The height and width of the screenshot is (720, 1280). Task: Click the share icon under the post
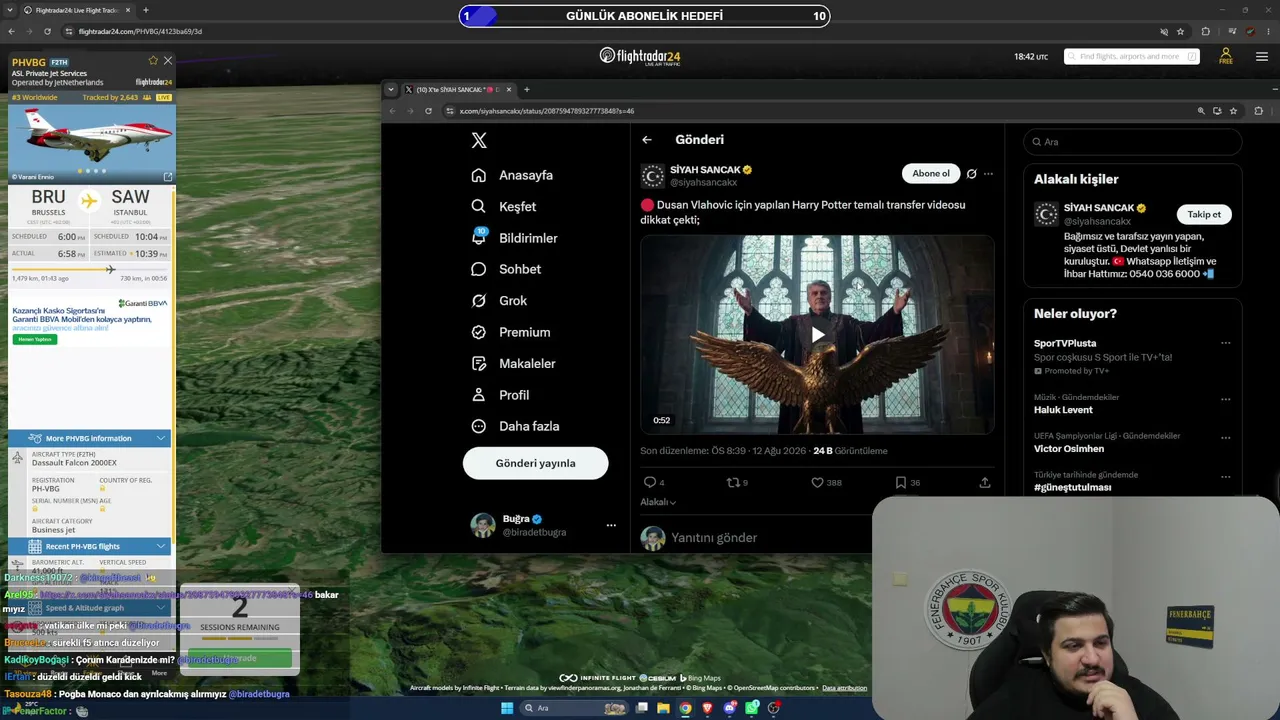[985, 482]
